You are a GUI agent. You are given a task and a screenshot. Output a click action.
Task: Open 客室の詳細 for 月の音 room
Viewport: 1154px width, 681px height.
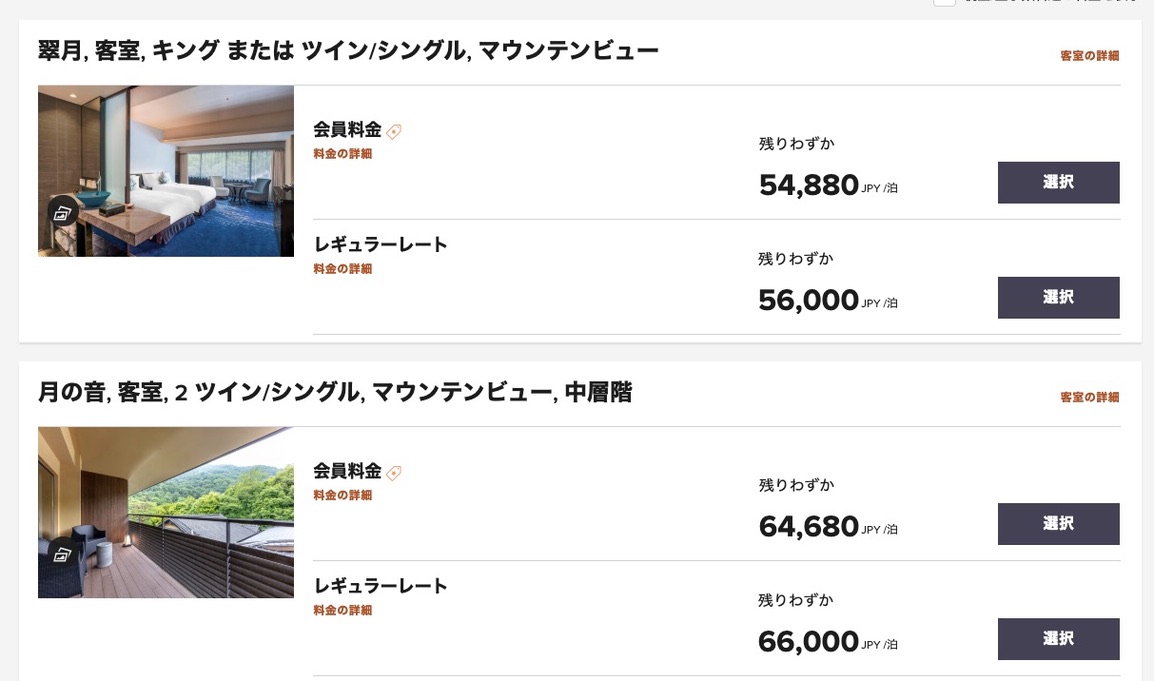(1089, 398)
